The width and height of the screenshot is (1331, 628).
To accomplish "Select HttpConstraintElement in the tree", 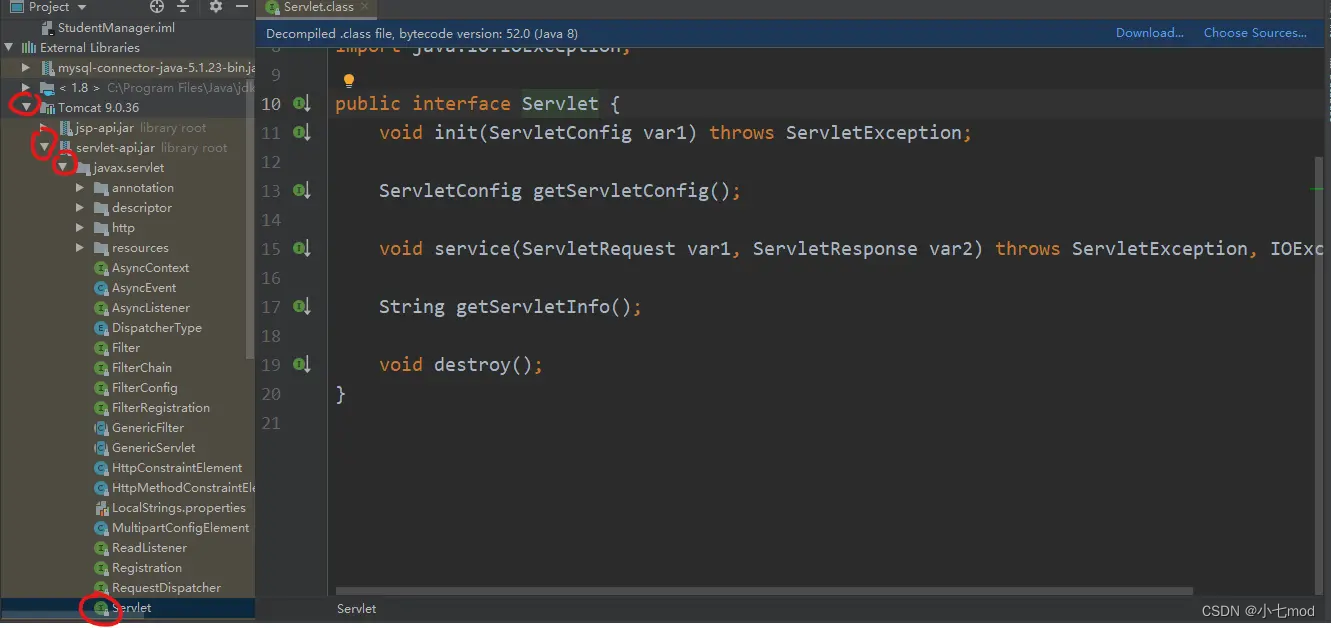I will click(128, 468).
